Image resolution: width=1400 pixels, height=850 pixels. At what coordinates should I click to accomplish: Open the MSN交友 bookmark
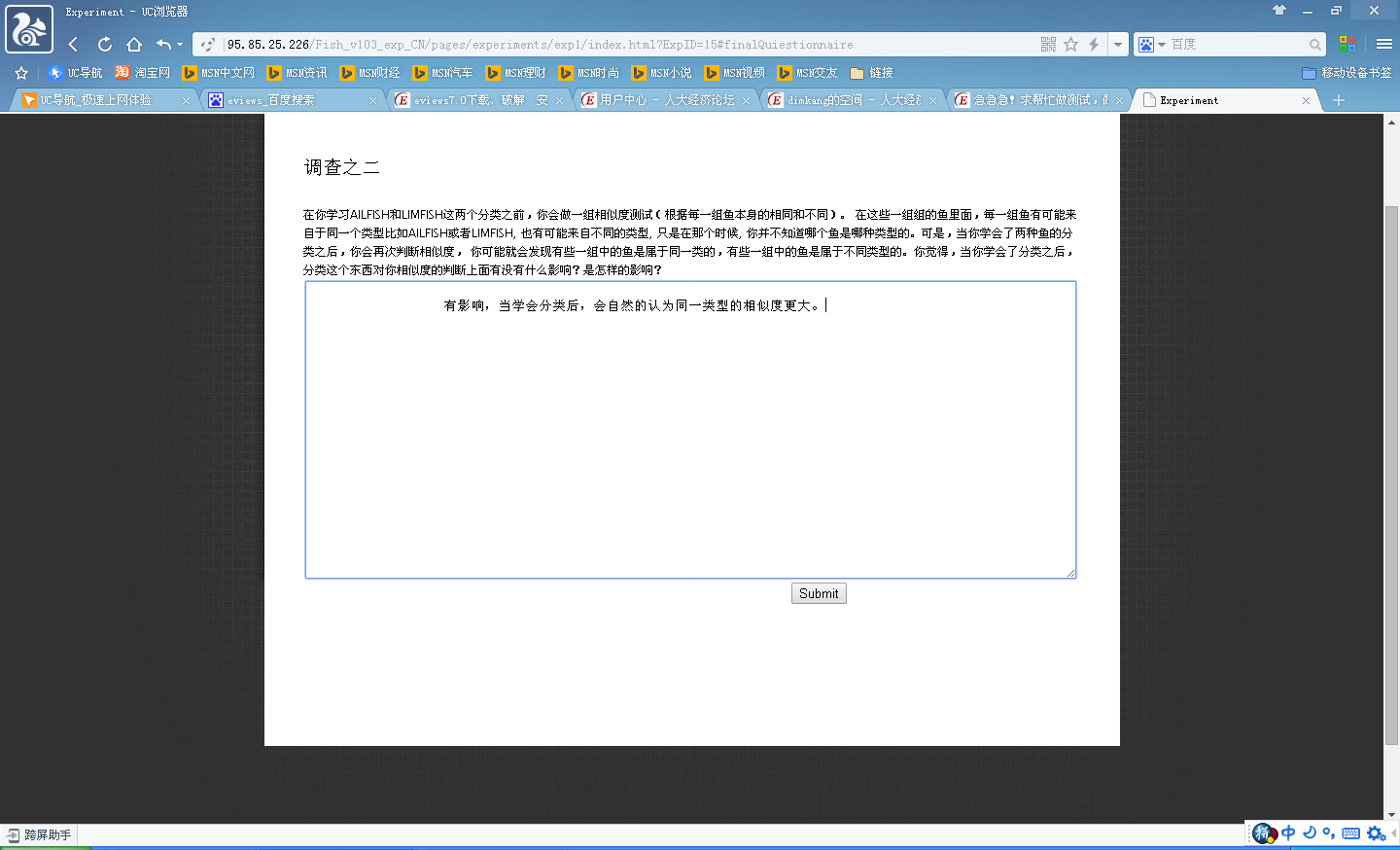pos(808,73)
